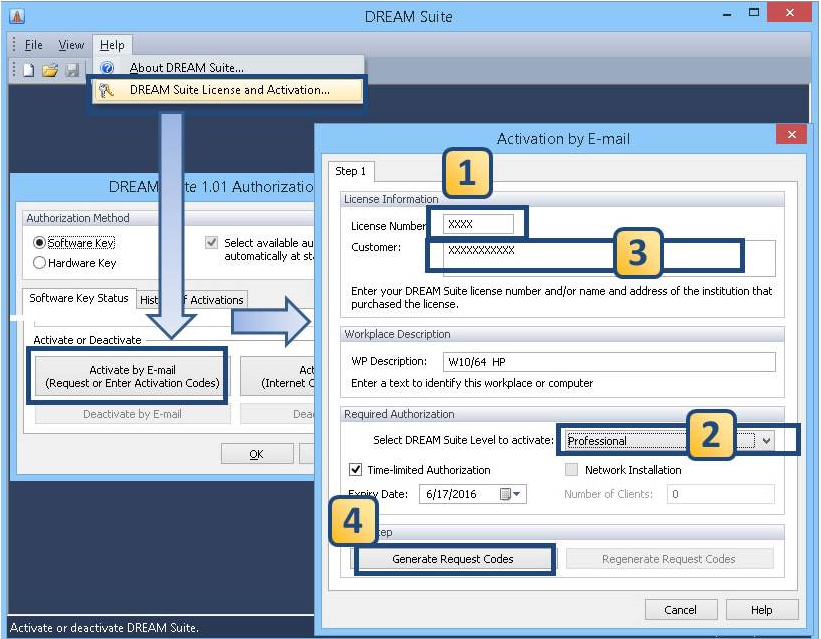Choose About DREAM Suite menu entry
The image size is (821, 639).
(228, 68)
